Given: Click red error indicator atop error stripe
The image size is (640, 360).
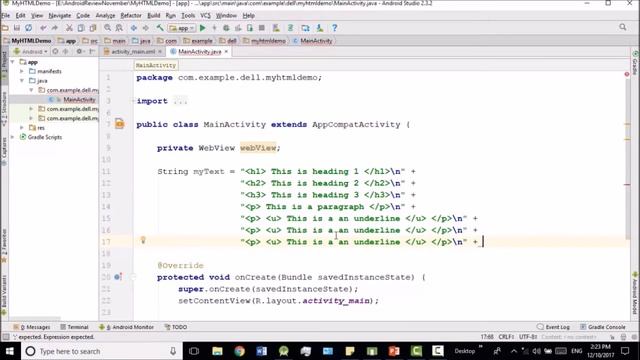Looking at the screenshot, I should click(x=627, y=74).
